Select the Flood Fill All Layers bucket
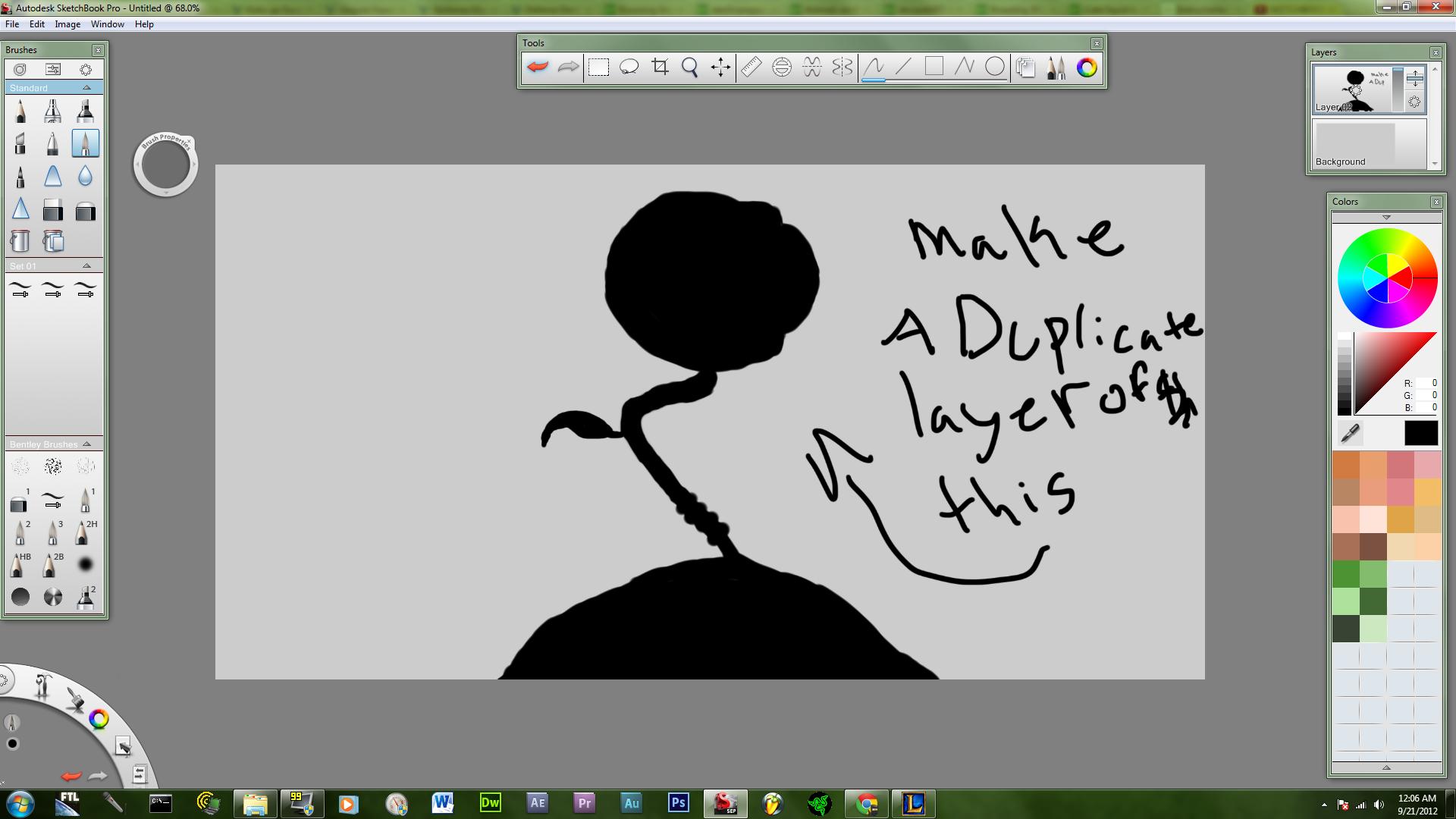This screenshot has height=819, width=1456. point(53,241)
